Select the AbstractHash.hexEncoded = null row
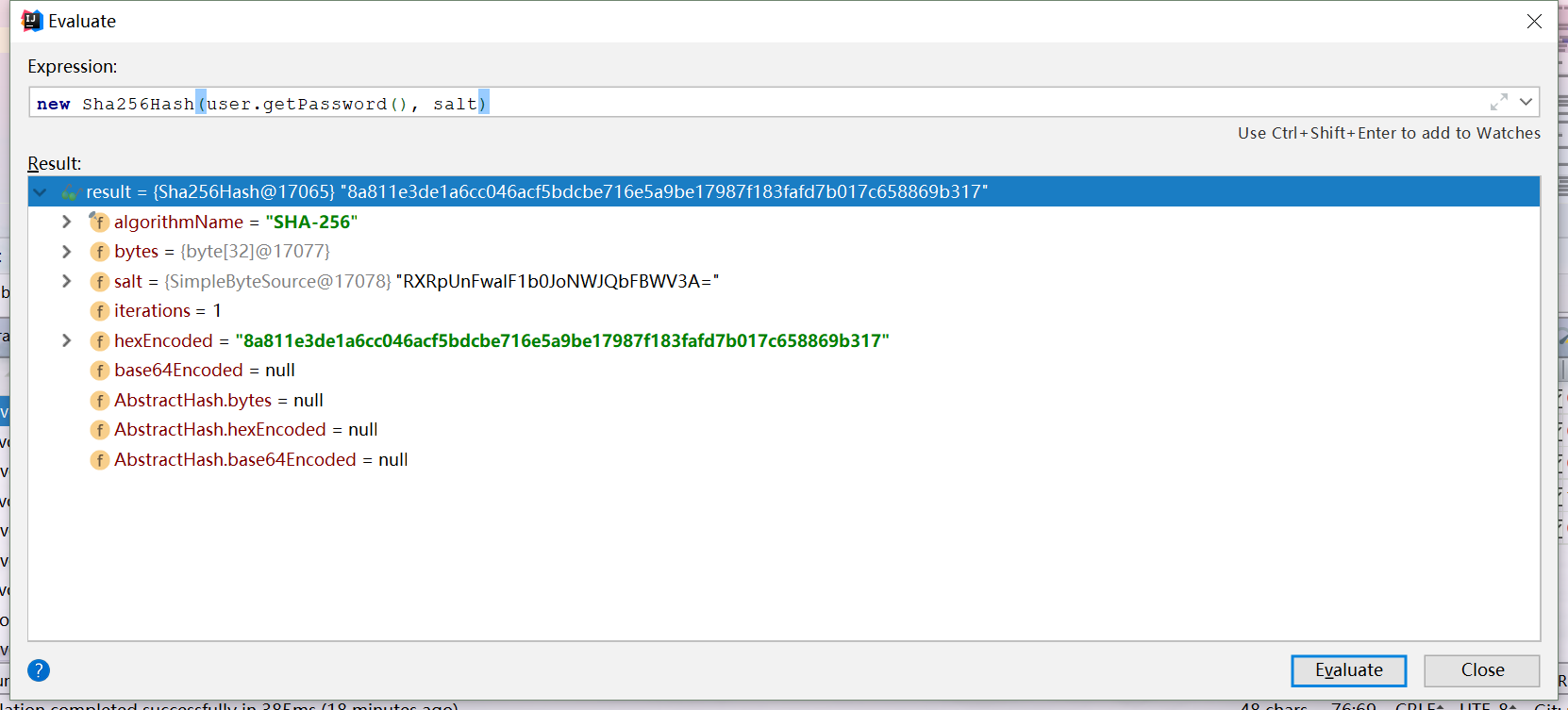Image resolution: width=1568 pixels, height=710 pixels. click(x=784, y=430)
